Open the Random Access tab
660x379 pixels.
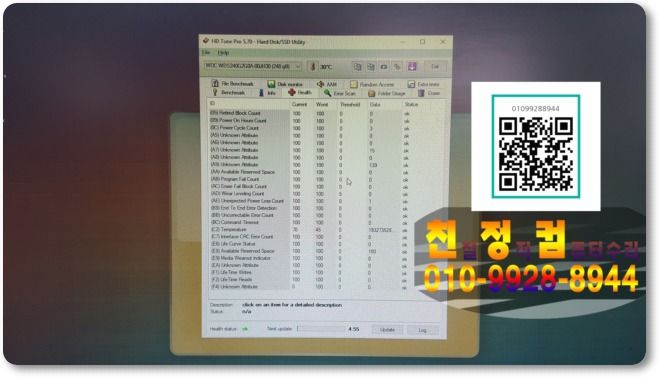pos(372,85)
